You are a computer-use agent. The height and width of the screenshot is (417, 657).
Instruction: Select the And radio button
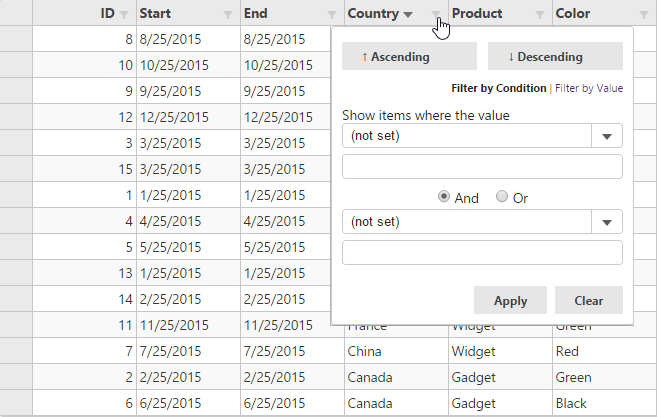(x=444, y=197)
